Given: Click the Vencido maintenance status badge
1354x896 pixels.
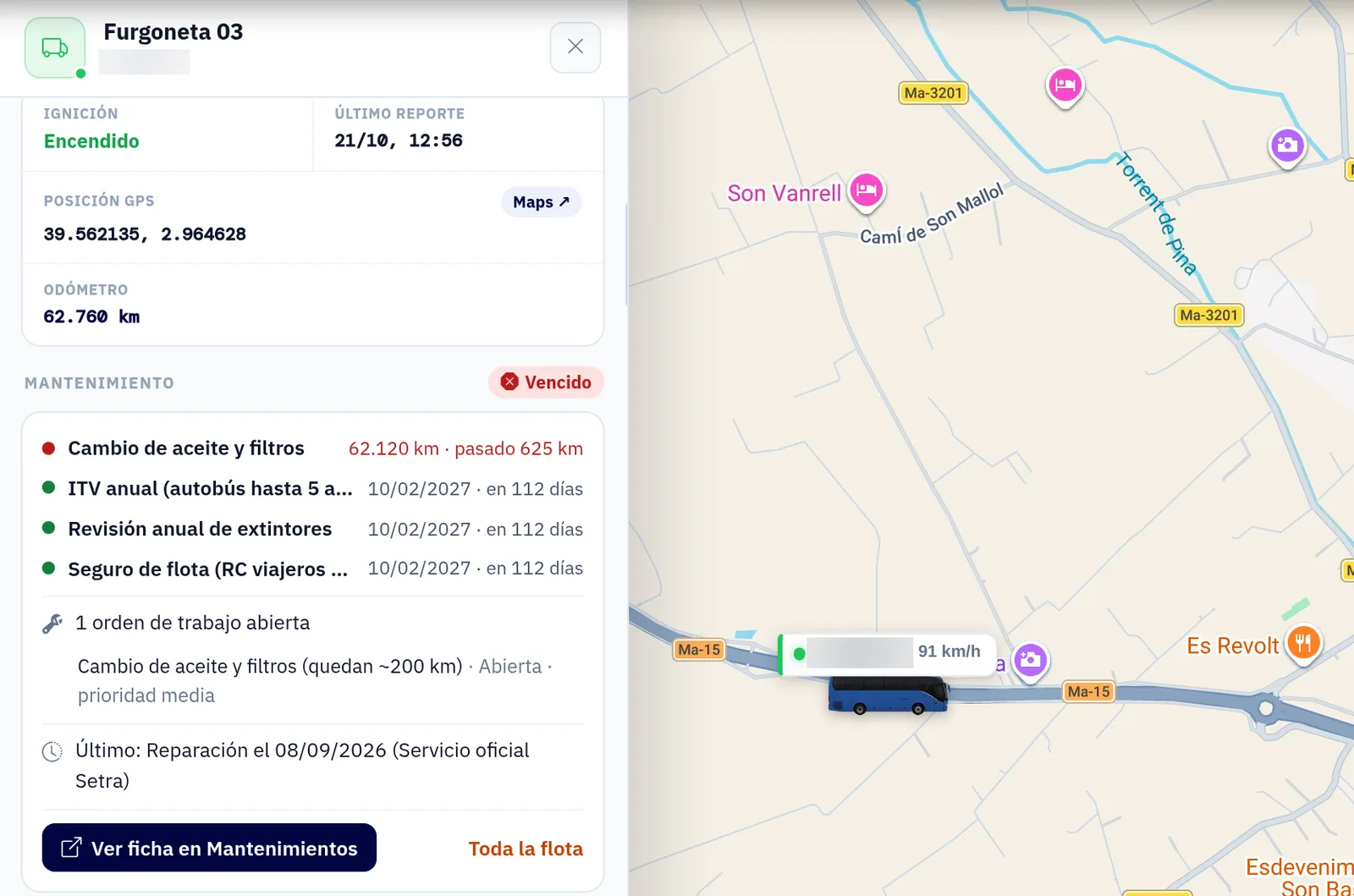Looking at the screenshot, I should tap(546, 382).
